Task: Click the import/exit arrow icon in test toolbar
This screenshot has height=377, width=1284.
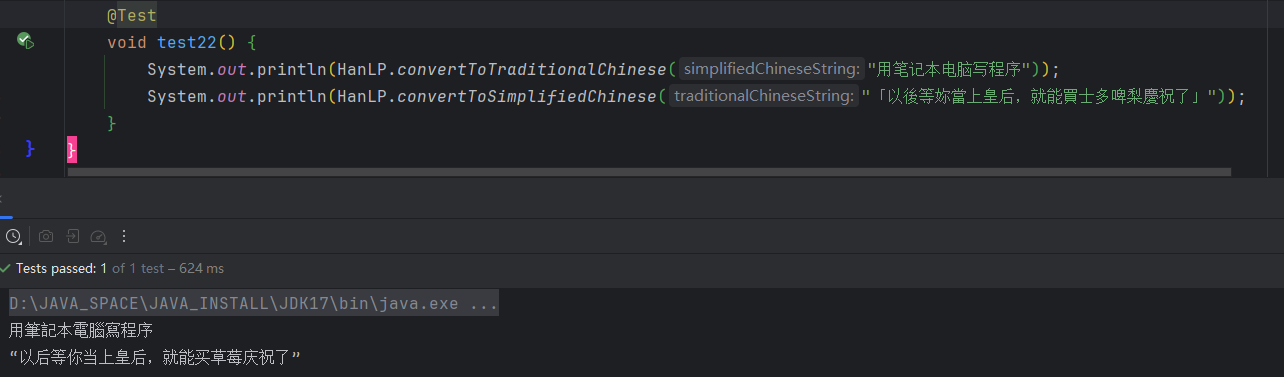Action: pyautogui.click(x=72, y=236)
